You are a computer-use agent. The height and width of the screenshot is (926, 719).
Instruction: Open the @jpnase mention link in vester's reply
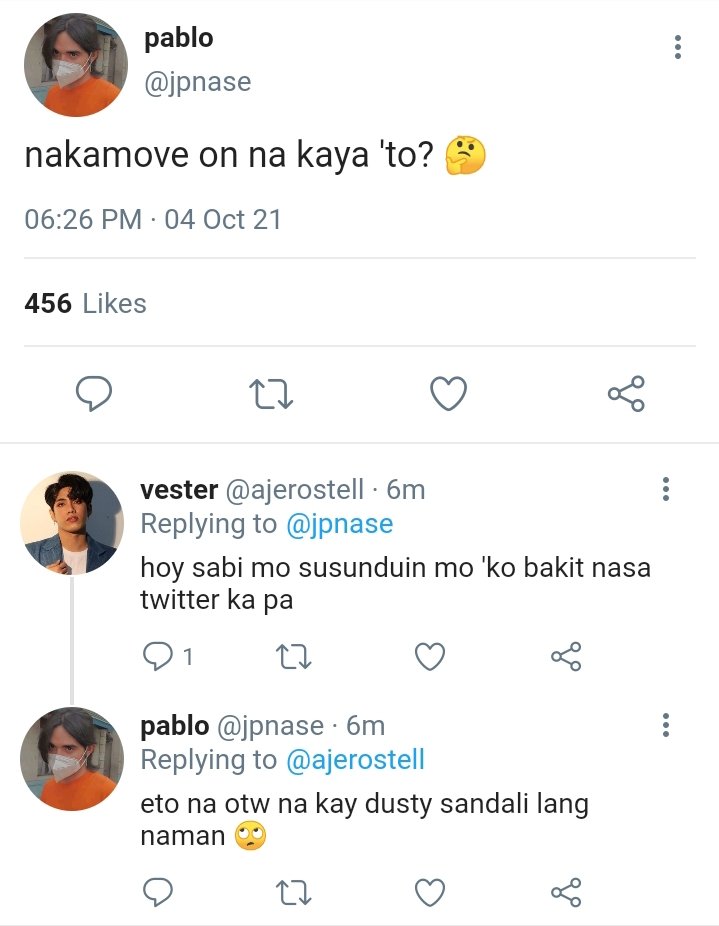click(340, 524)
